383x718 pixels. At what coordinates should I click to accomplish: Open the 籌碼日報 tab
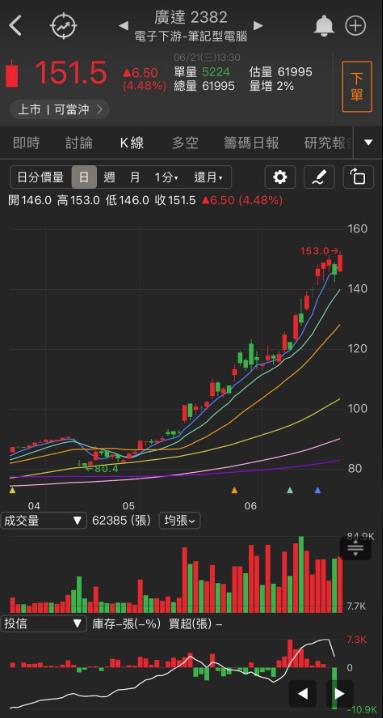click(251, 143)
